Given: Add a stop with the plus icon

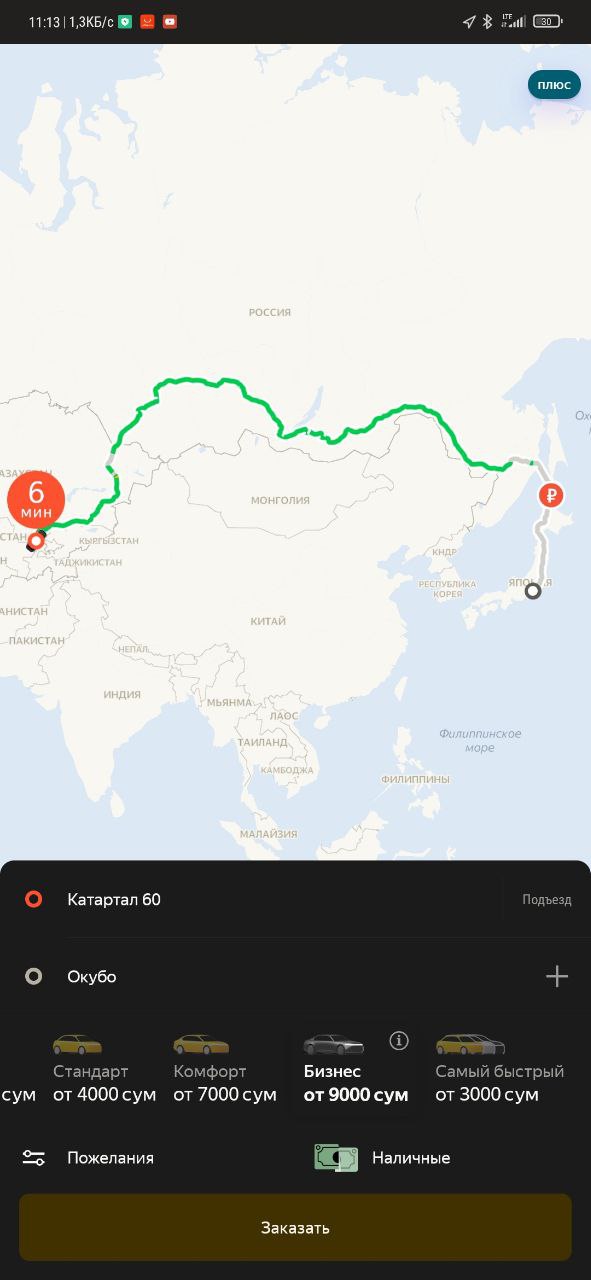Looking at the screenshot, I should click(x=557, y=977).
